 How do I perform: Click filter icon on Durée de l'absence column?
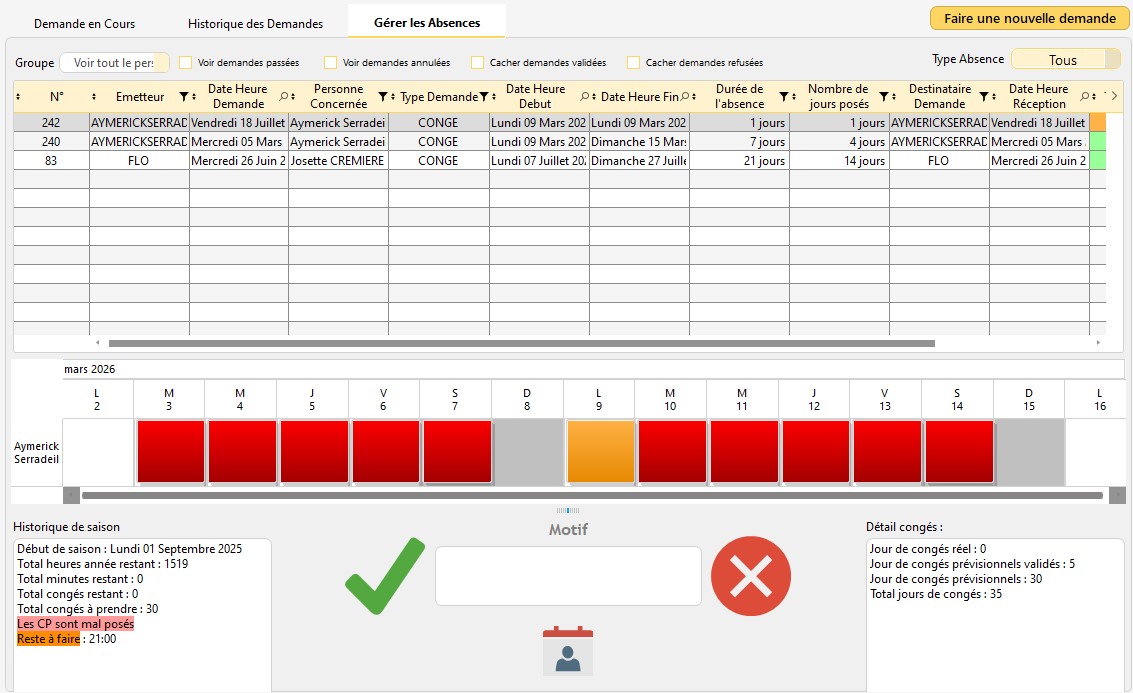[x=783, y=97]
